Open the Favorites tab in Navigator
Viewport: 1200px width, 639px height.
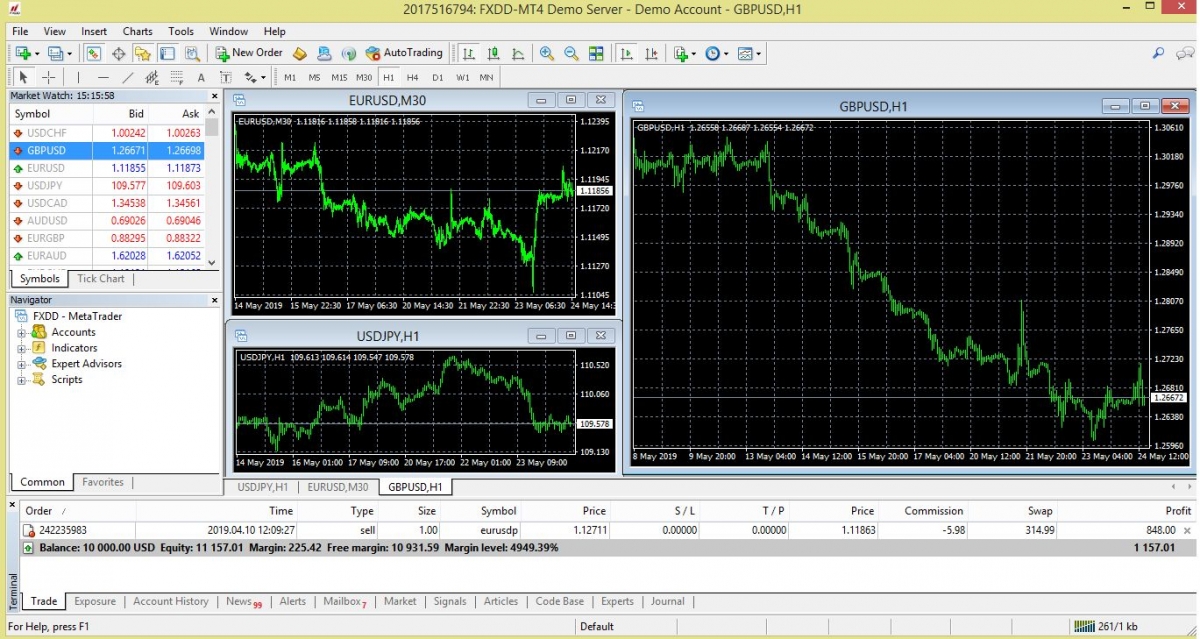pos(103,482)
